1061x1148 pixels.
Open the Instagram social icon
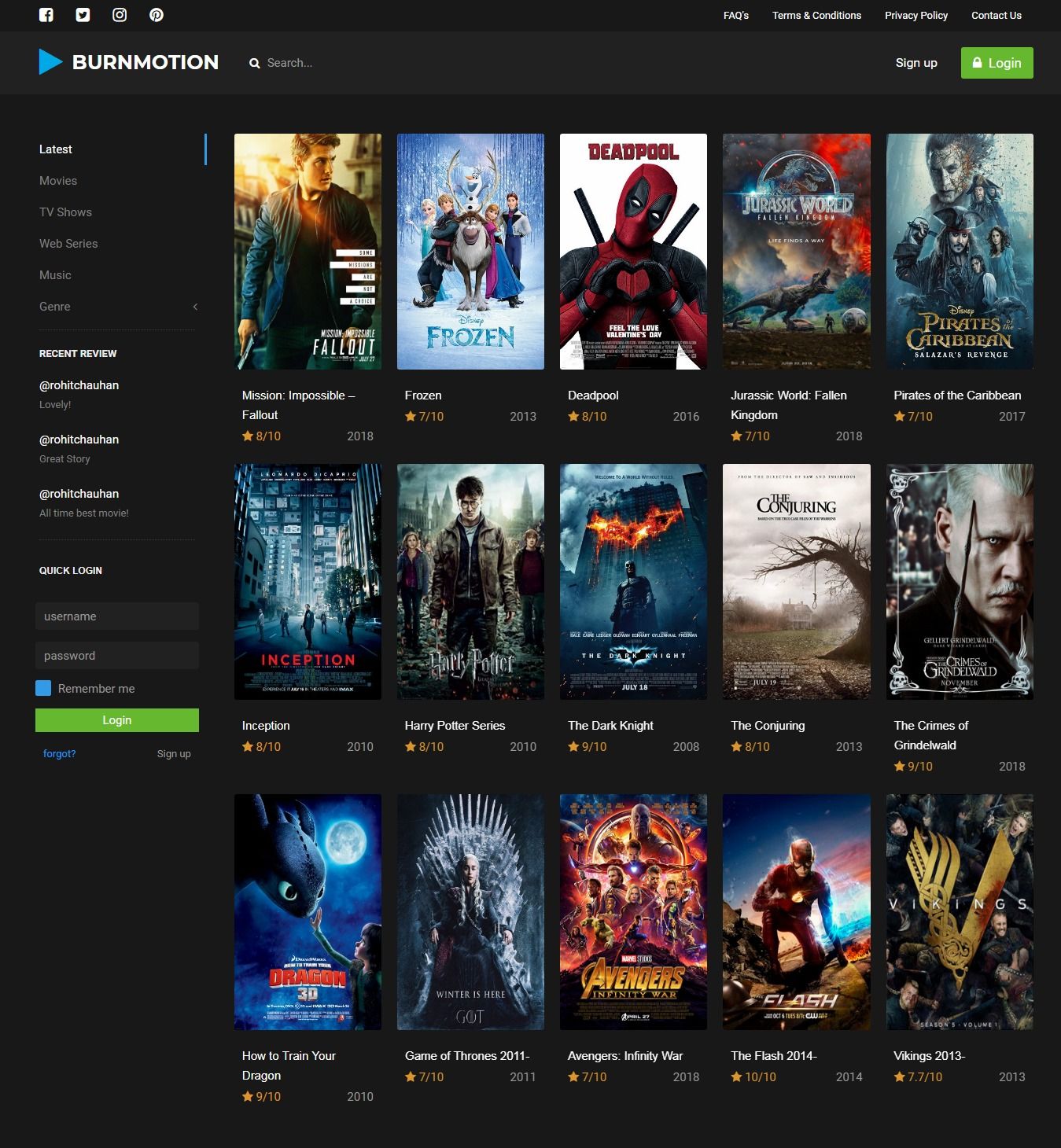pos(120,15)
